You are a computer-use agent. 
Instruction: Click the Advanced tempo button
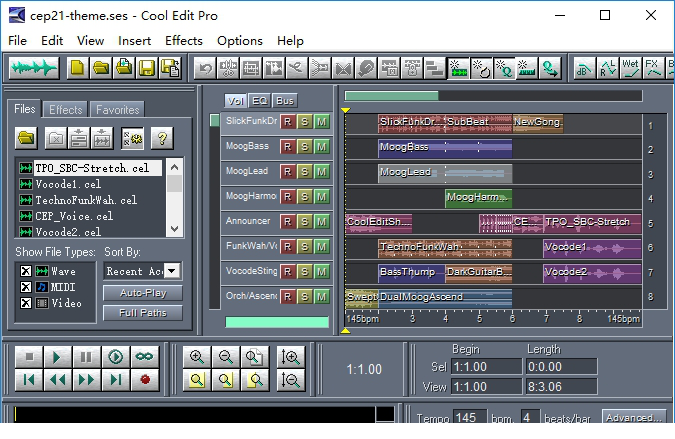(x=634, y=417)
